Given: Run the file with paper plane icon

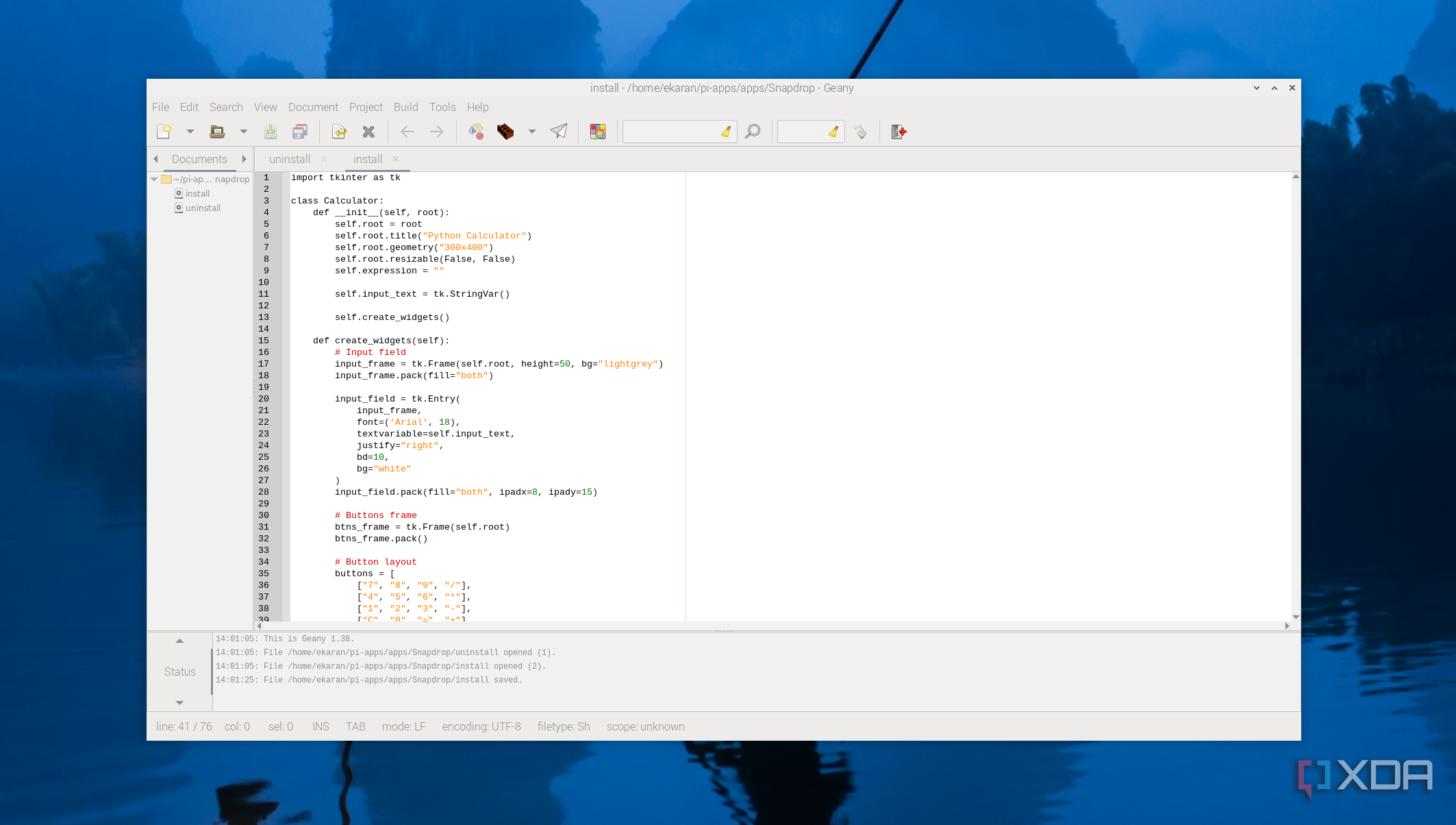Looking at the screenshot, I should [559, 132].
